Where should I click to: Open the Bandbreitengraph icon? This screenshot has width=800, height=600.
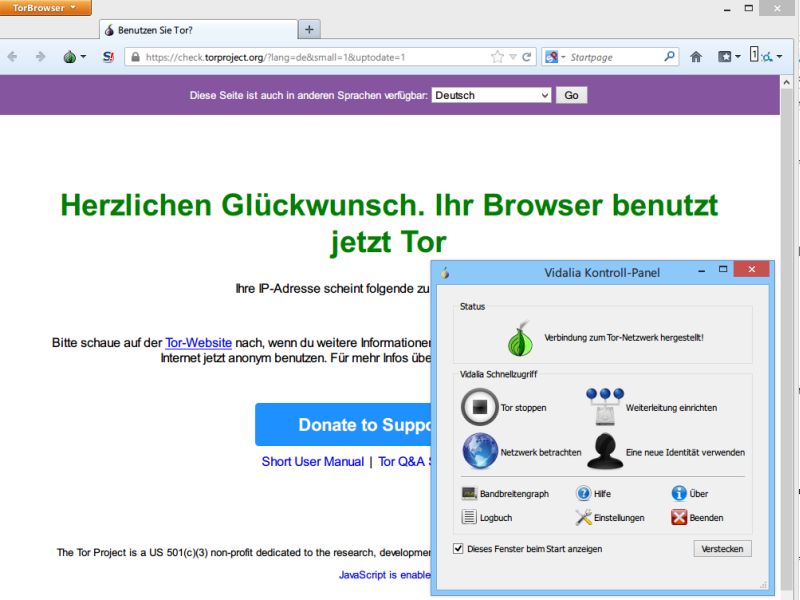tap(469, 493)
